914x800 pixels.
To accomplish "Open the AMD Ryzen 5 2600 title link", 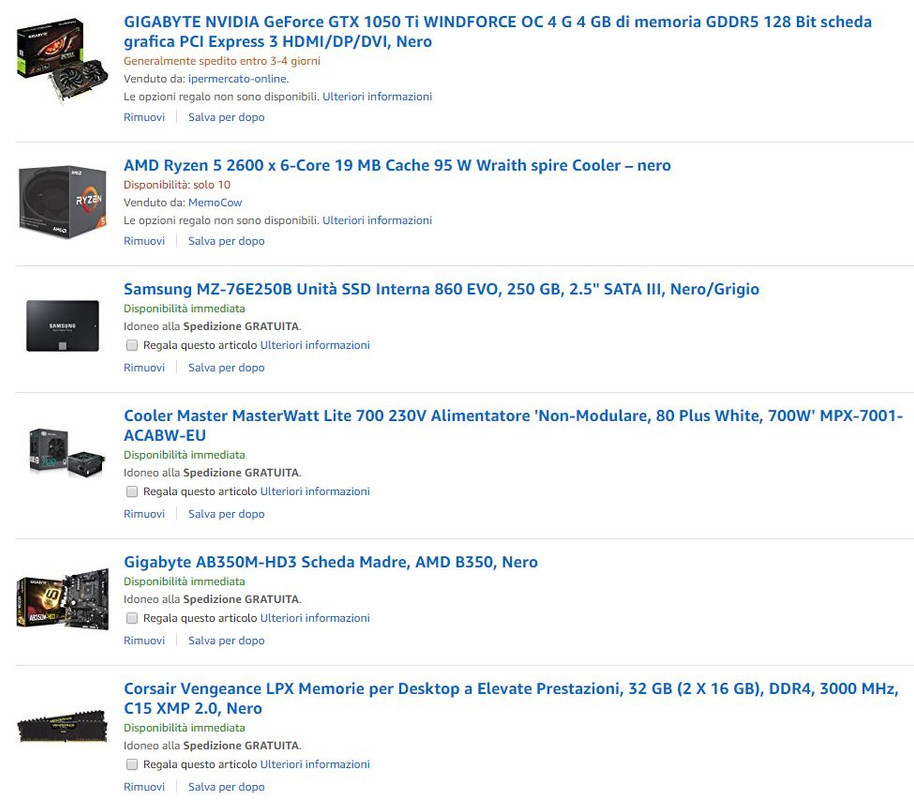I will click(x=397, y=166).
